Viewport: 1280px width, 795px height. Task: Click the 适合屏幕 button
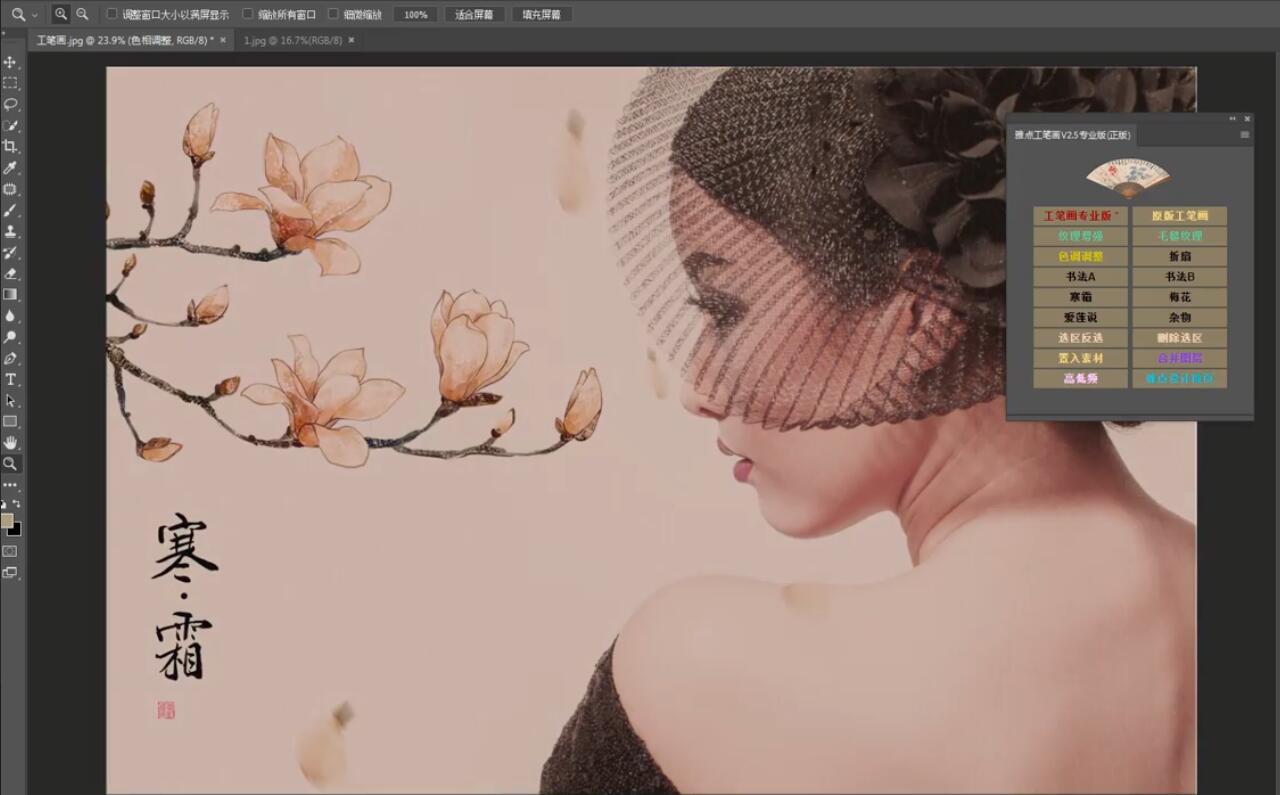coord(474,15)
